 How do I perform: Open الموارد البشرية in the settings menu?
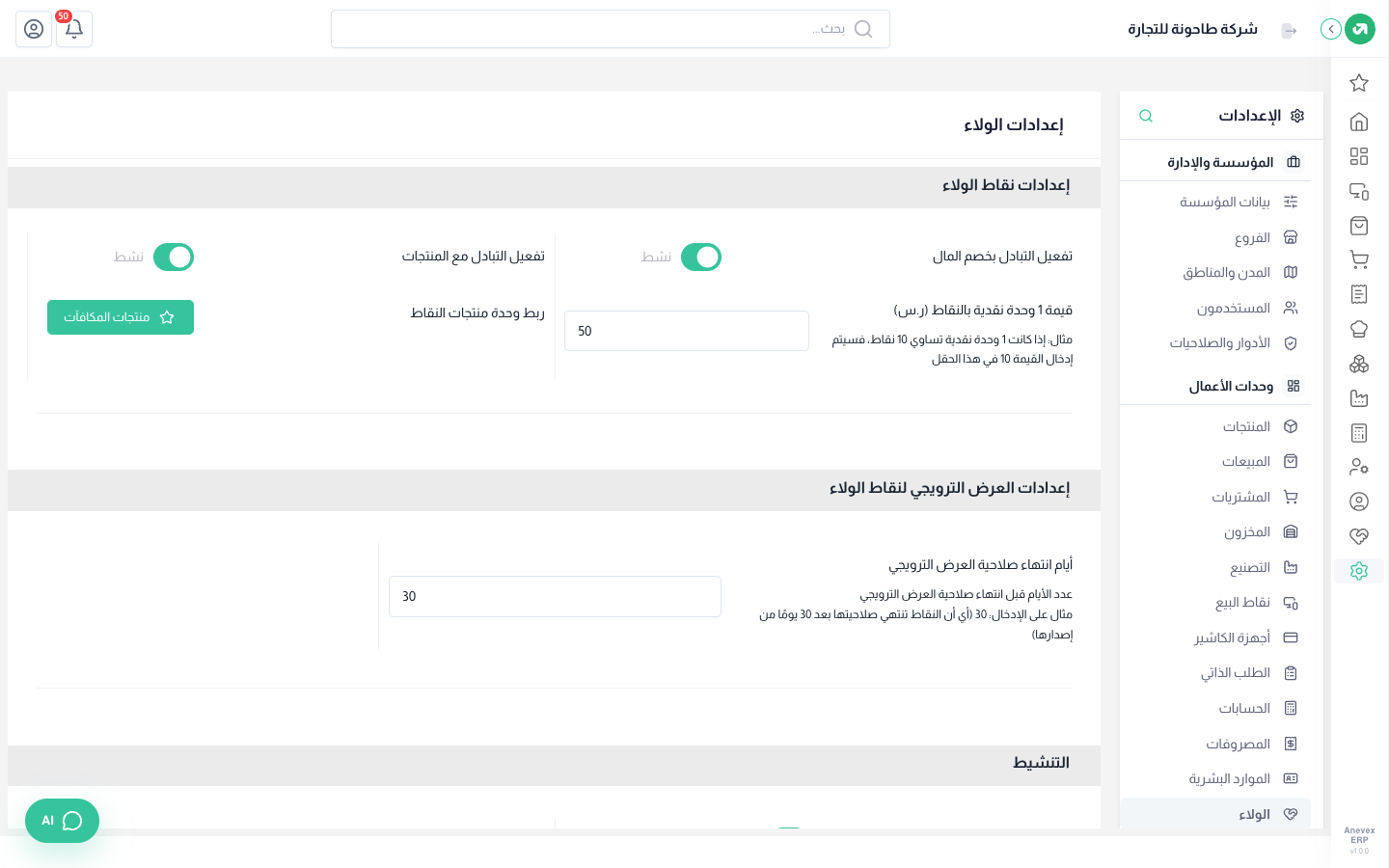pos(1215,778)
